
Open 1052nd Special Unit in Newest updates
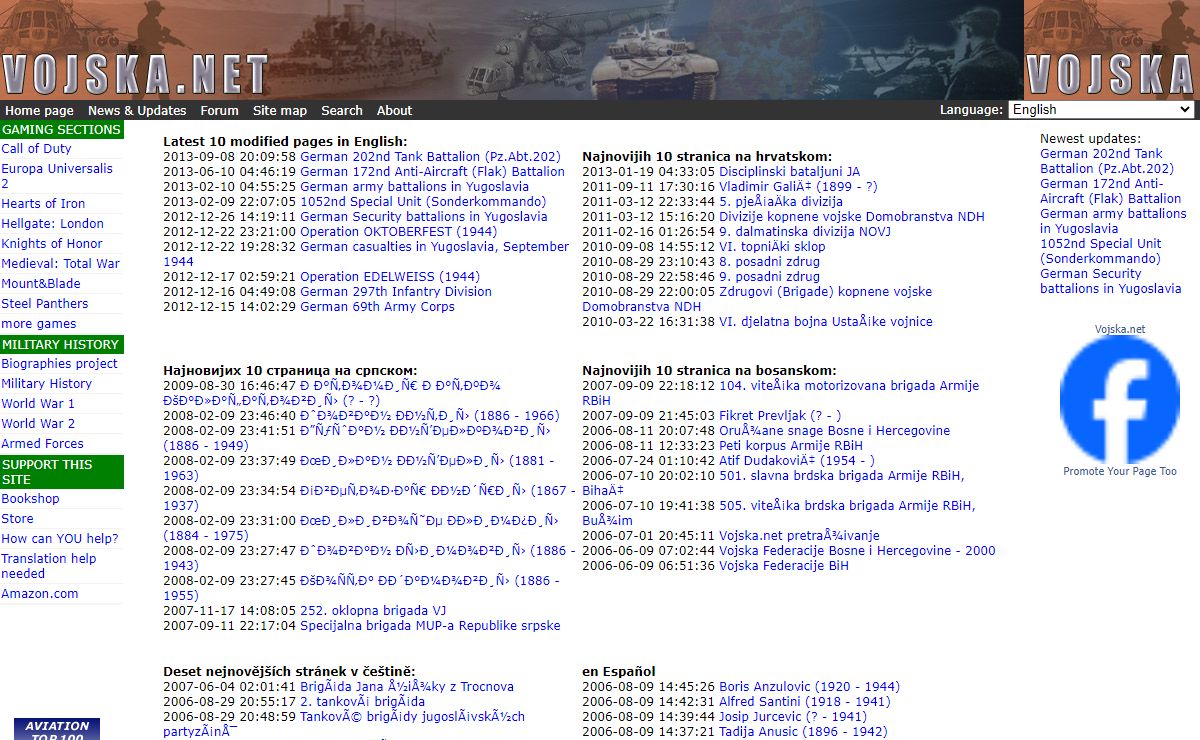[x=1101, y=251]
